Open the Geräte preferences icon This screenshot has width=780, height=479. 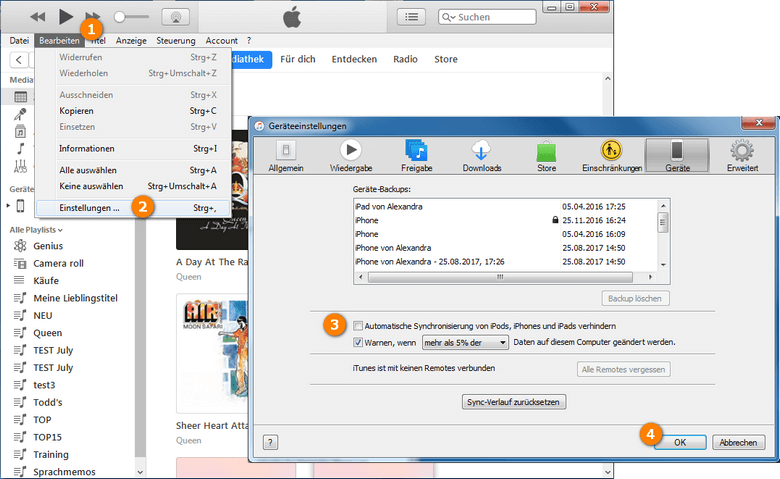[x=677, y=156]
